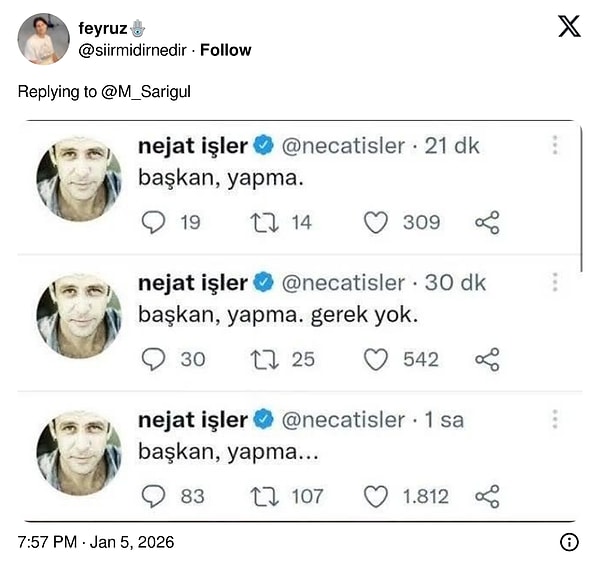Share the 21 dk tweet

pyautogui.click(x=487, y=222)
